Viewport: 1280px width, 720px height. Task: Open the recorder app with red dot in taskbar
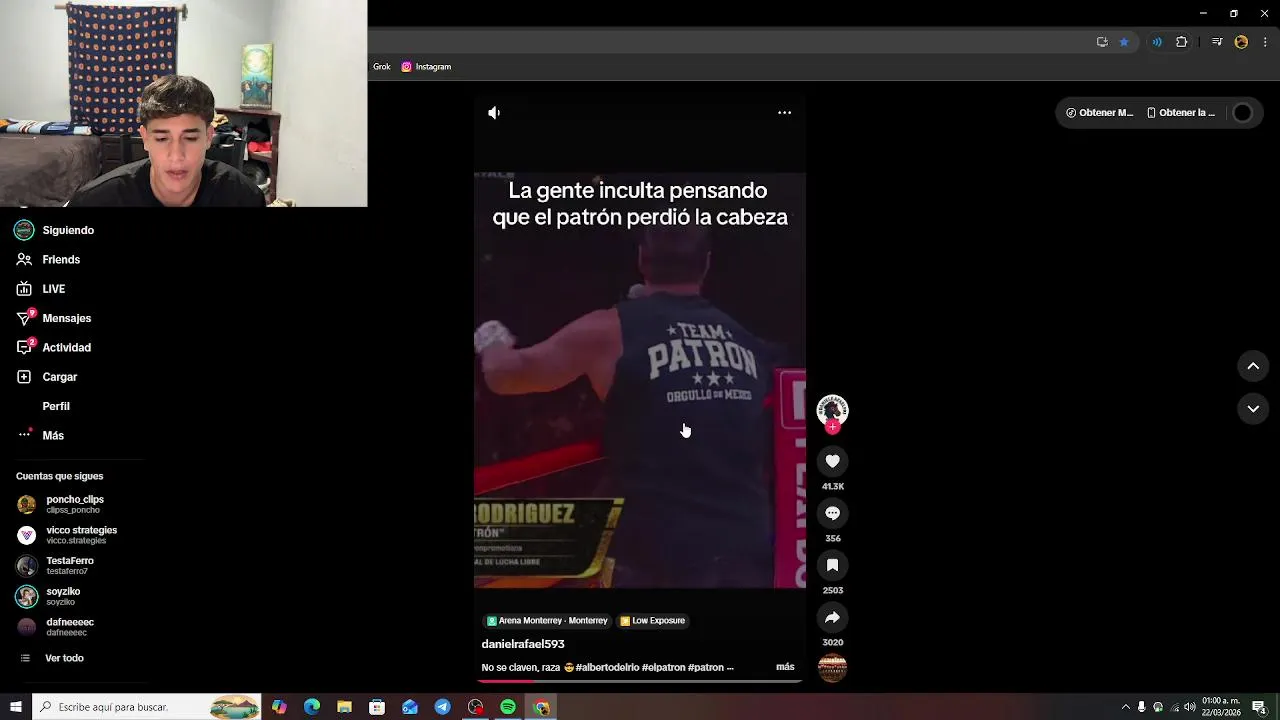click(475, 707)
